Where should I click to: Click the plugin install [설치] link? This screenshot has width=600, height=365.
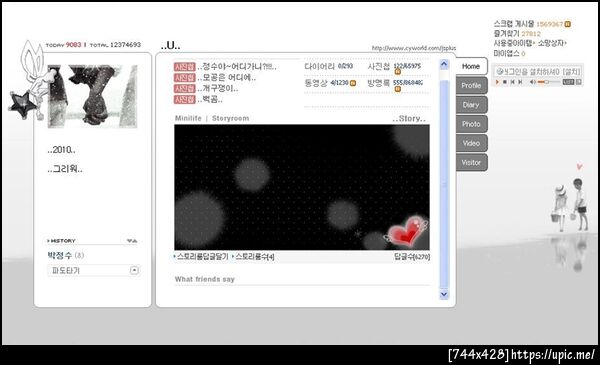[571, 72]
